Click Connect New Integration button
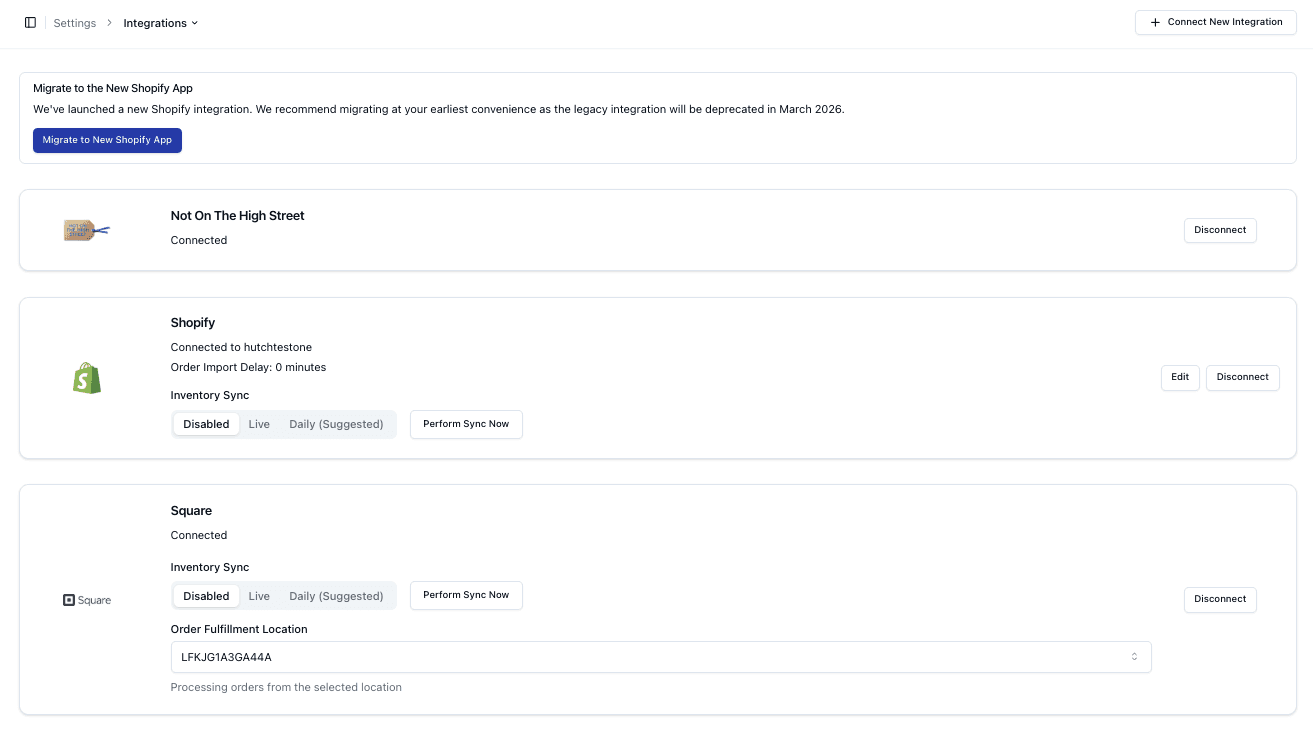 click(1216, 22)
